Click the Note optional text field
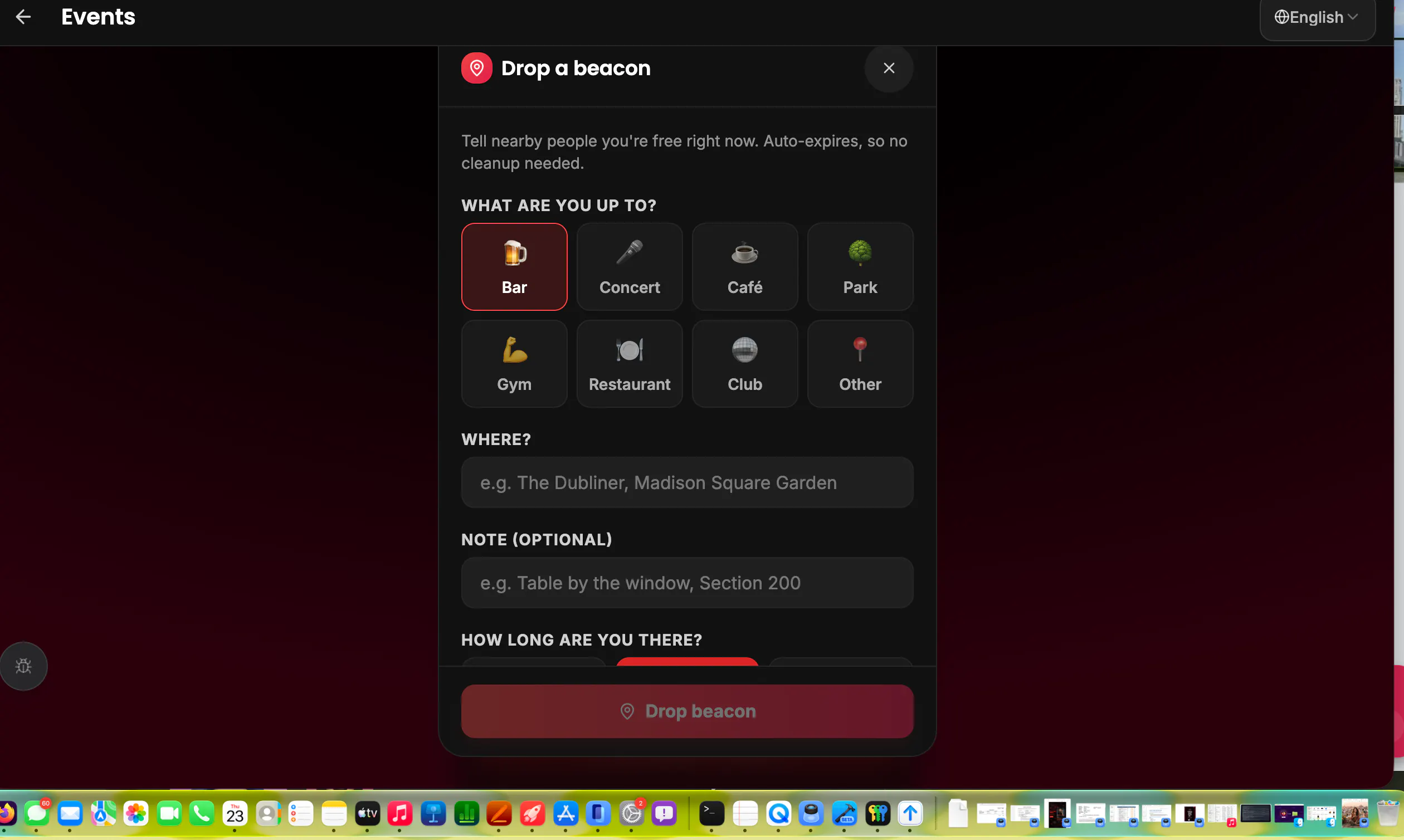The image size is (1404, 840). click(x=688, y=583)
